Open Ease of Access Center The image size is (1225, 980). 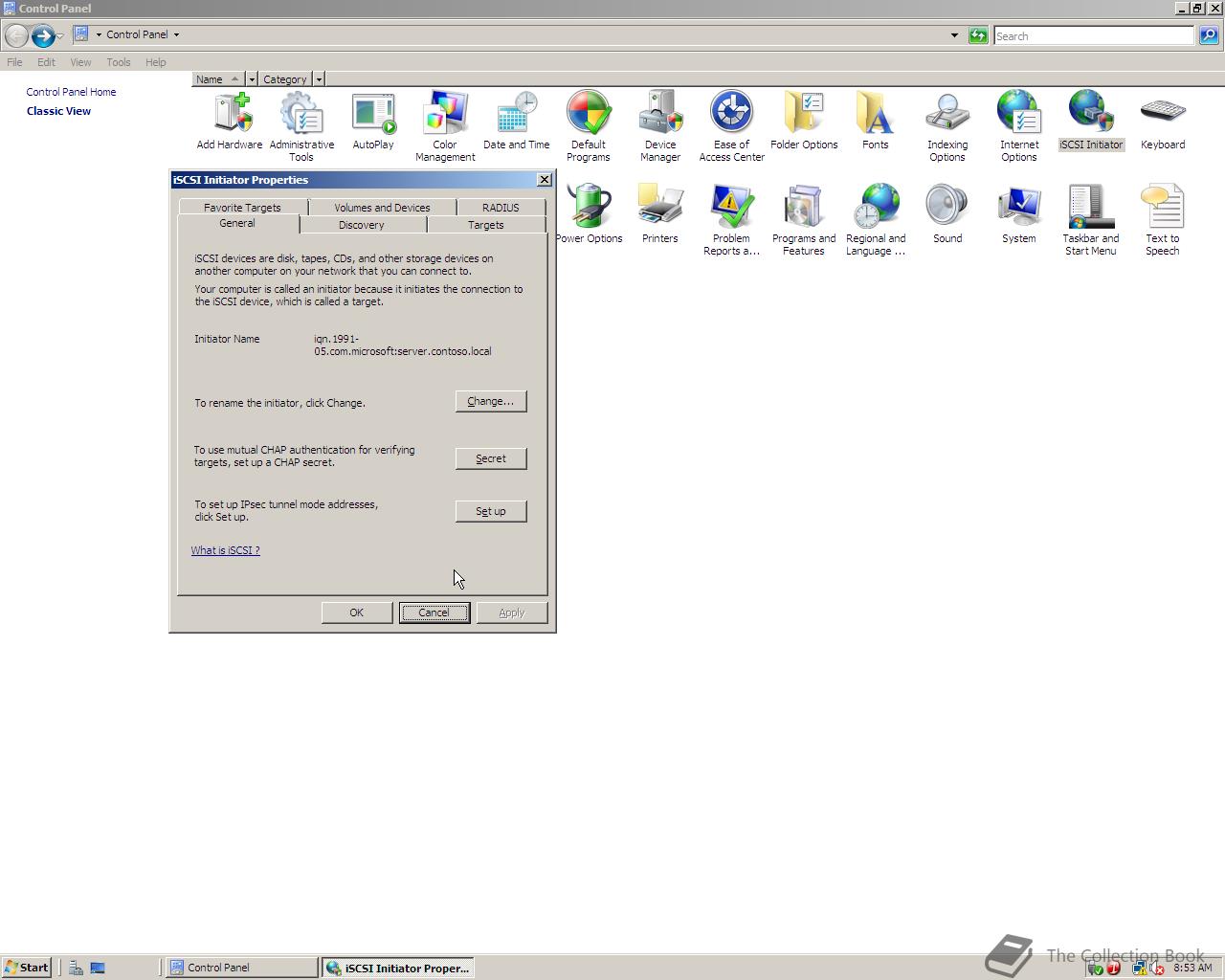click(x=732, y=125)
